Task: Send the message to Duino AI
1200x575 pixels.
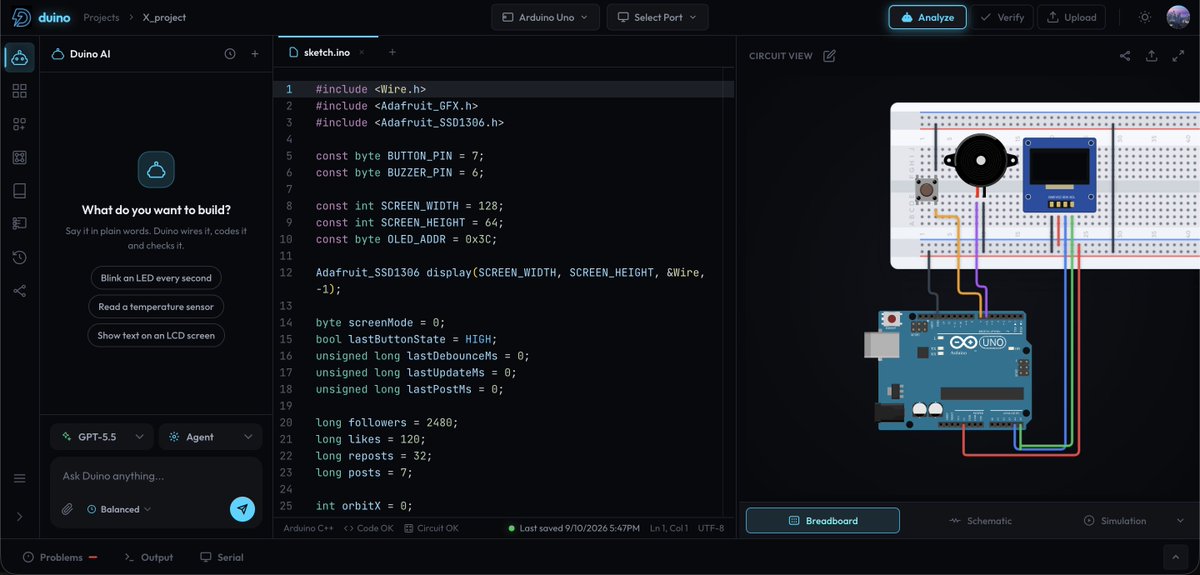Action: (x=242, y=509)
